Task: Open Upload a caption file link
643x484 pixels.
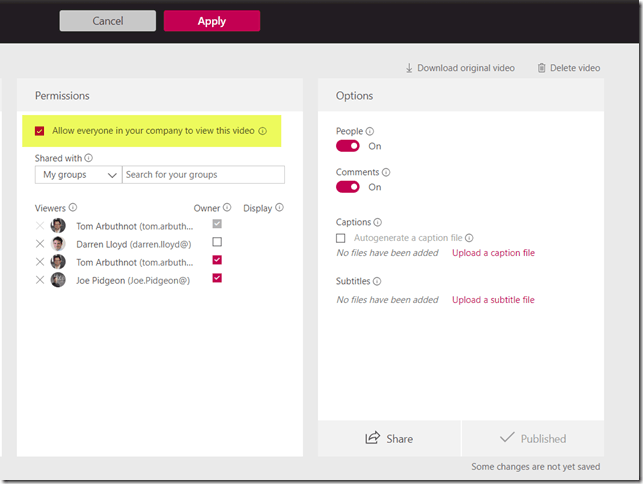Action: point(493,253)
